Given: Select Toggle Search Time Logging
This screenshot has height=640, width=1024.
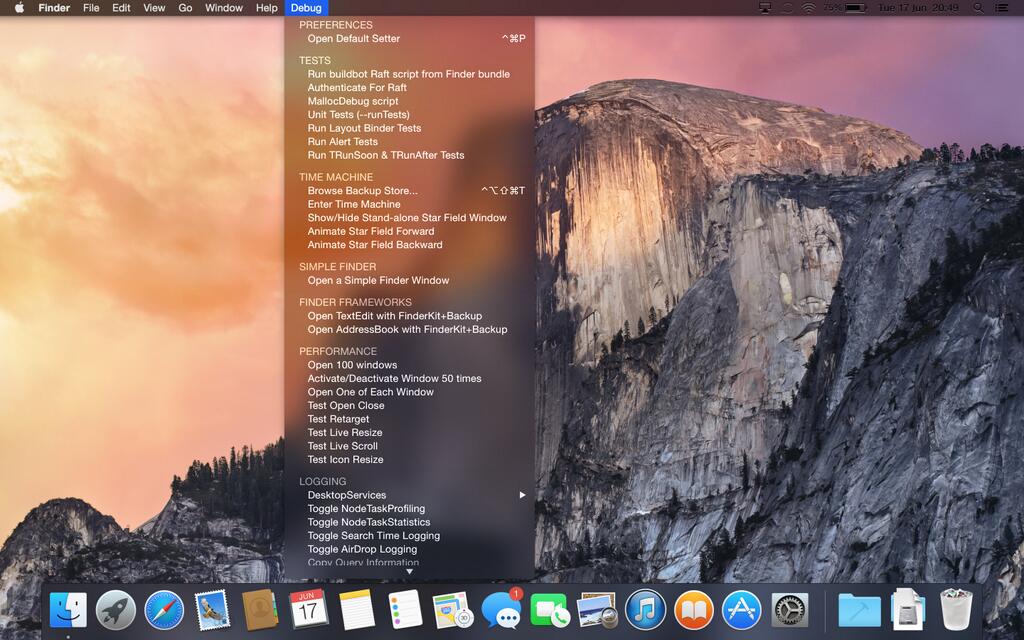Looking at the screenshot, I should coord(409,536).
